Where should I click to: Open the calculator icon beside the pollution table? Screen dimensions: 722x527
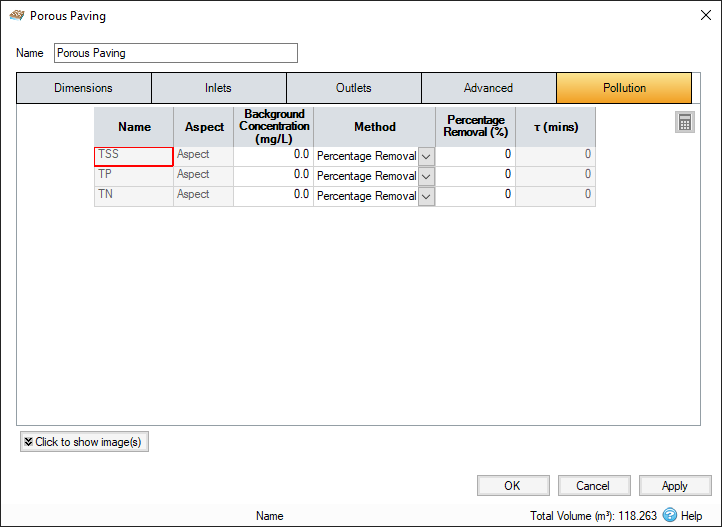click(685, 122)
